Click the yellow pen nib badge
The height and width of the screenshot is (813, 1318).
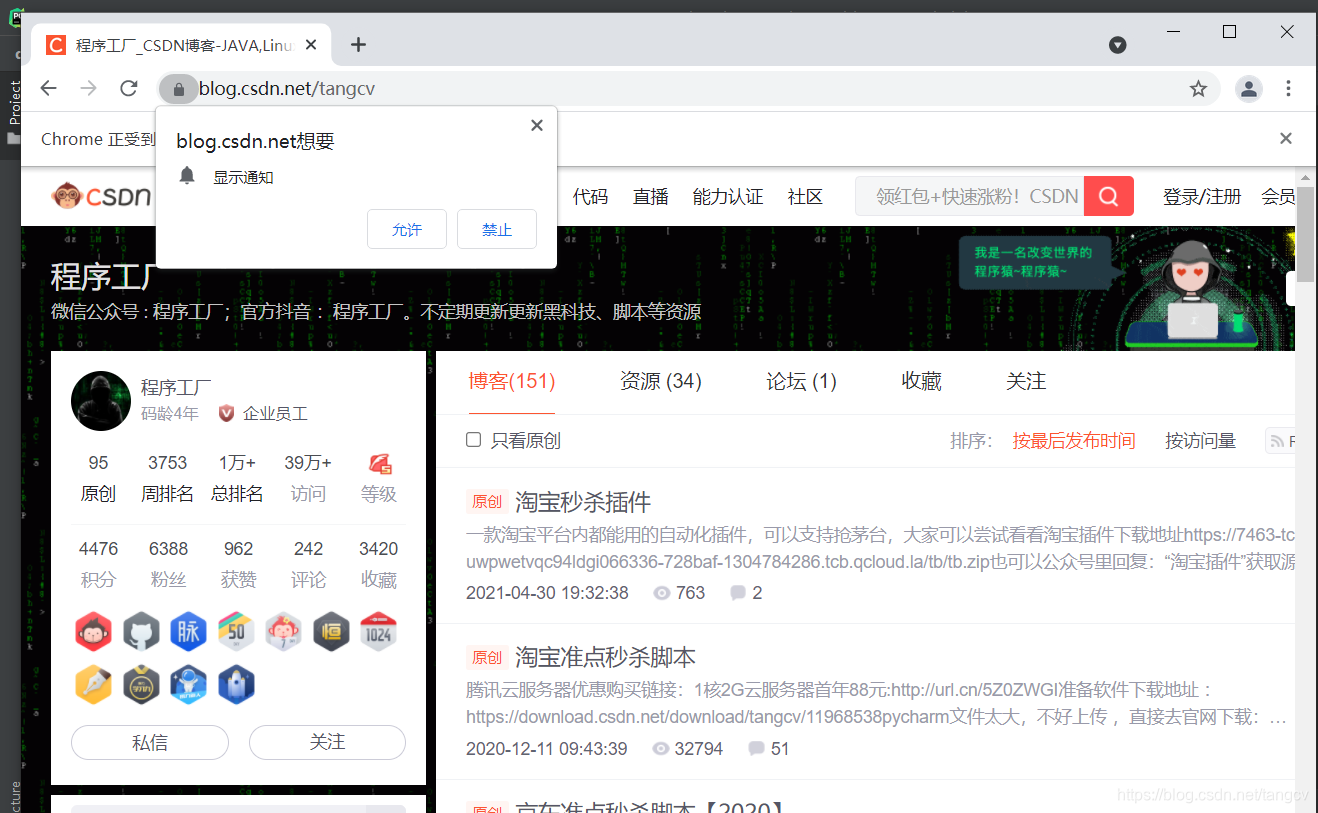coord(93,685)
